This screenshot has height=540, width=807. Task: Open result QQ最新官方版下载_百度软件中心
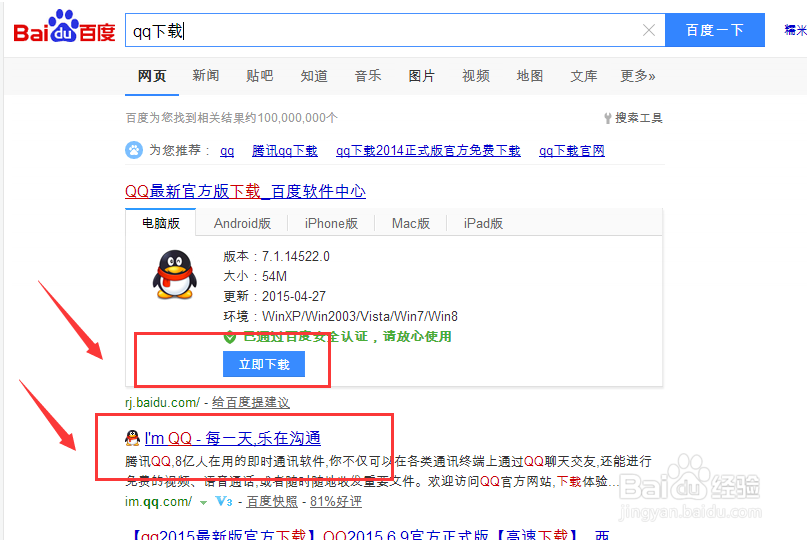pyautogui.click(x=245, y=191)
